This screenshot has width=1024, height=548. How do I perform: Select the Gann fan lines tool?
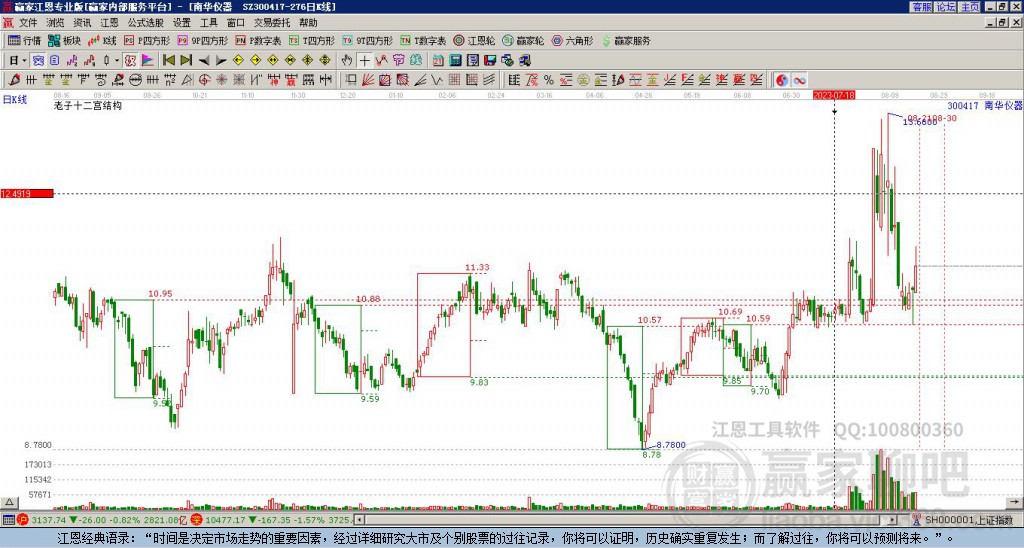pos(368,80)
